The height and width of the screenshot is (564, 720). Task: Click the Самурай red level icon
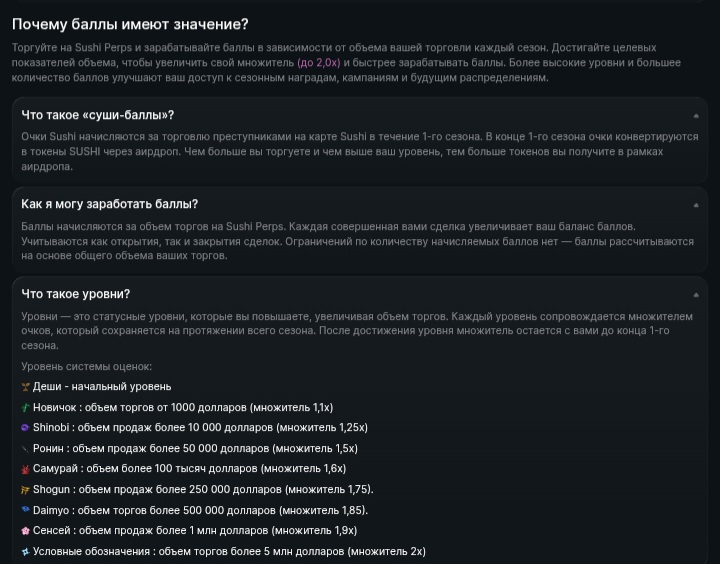point(25,469)
